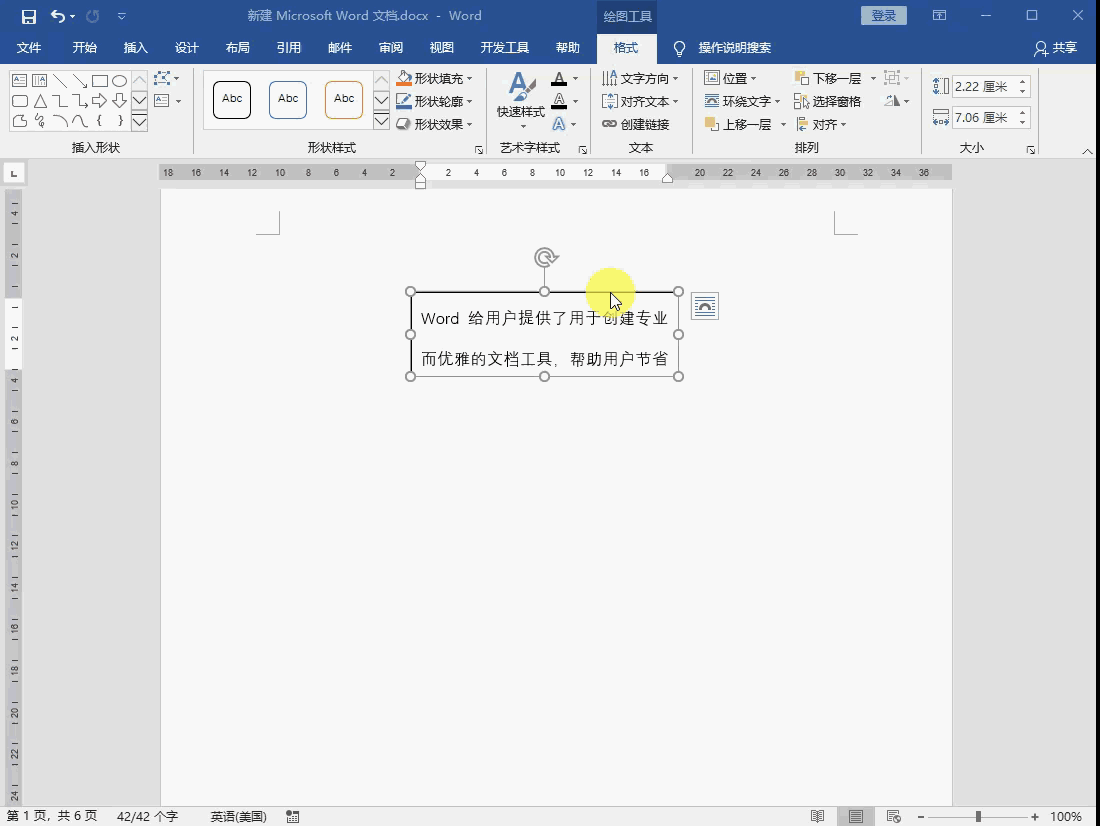Pick the right brace shape
1100x826 pixels.
(120, 121)
